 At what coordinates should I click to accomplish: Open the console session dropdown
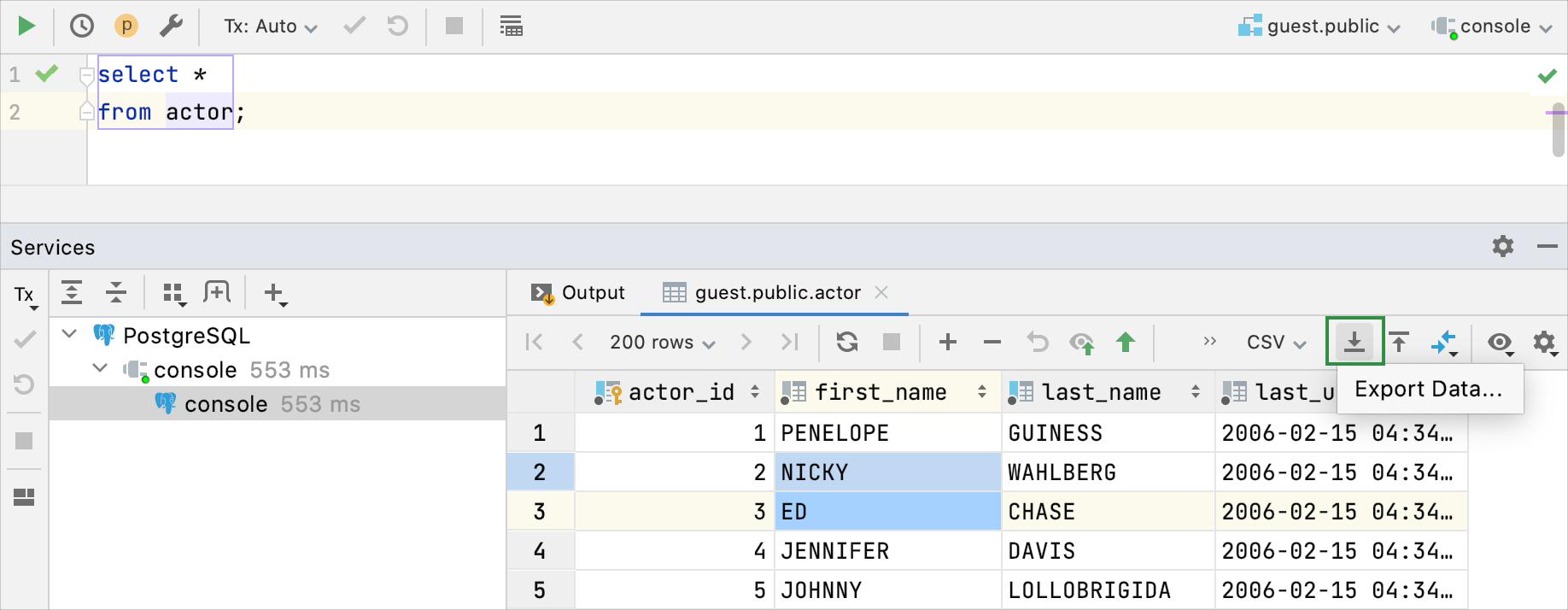[x=1492, y=26]
